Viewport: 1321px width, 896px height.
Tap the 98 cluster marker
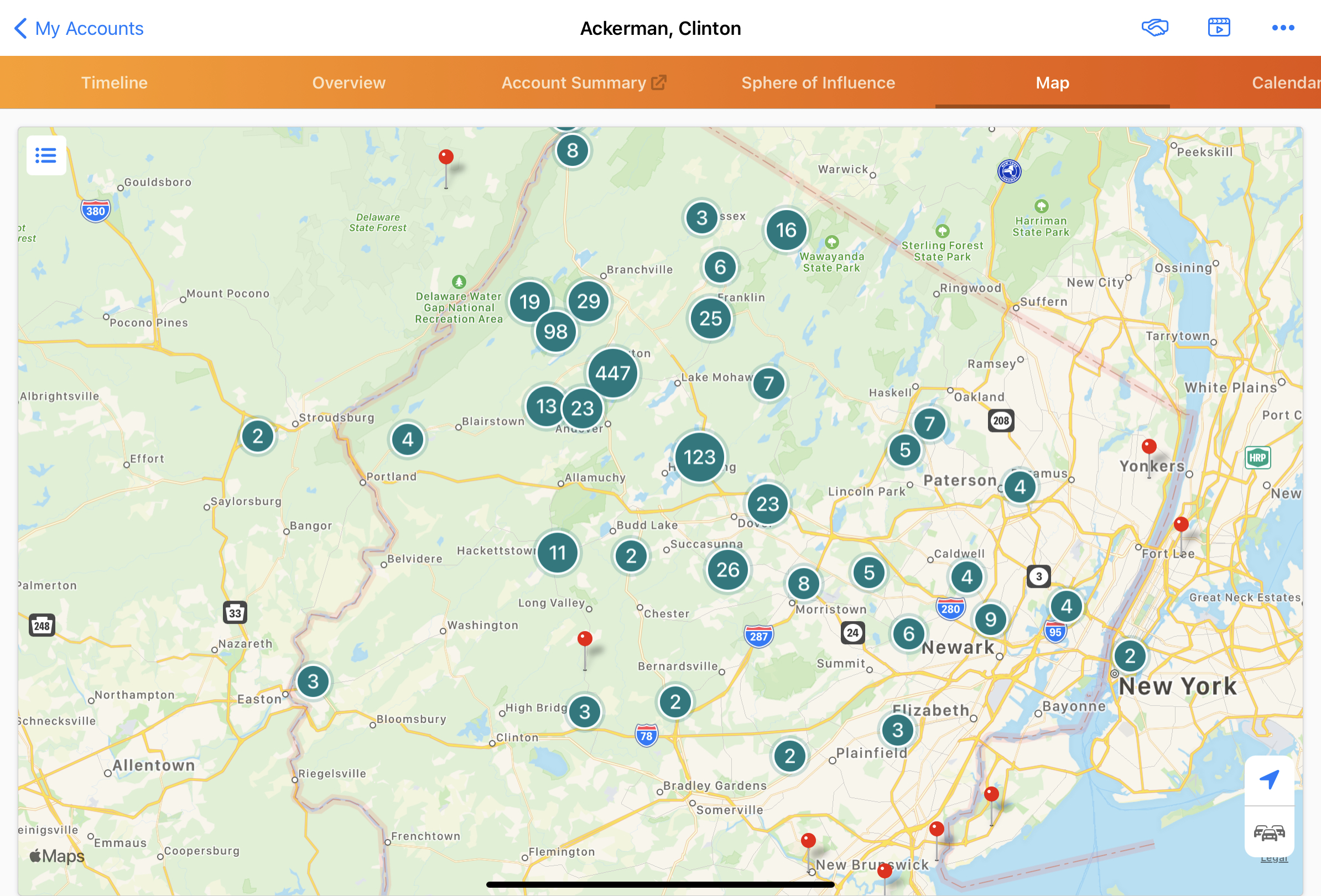click(555, 332)
